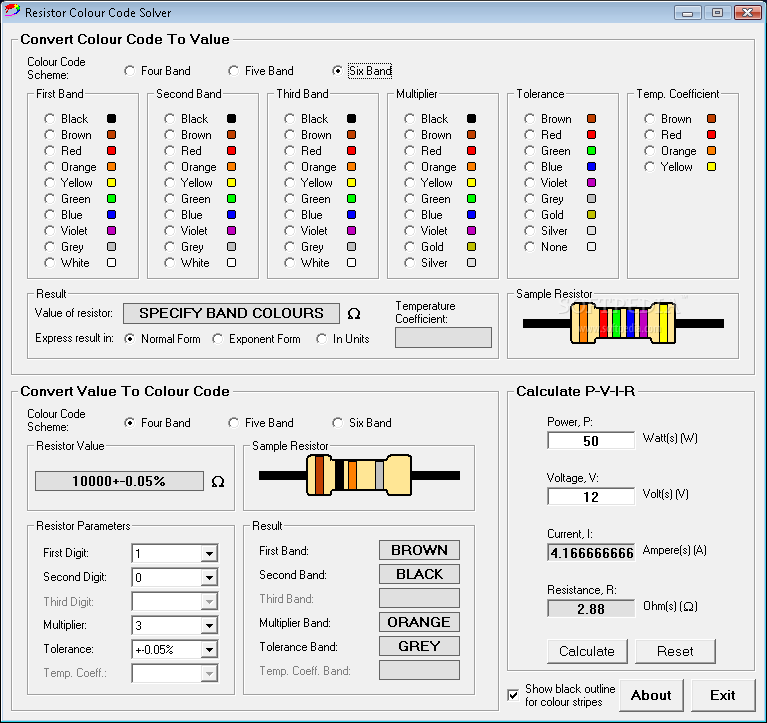The height and width of the screenshot is (723, 767).
Task: Click the Reset button
Action: point(675,652)
